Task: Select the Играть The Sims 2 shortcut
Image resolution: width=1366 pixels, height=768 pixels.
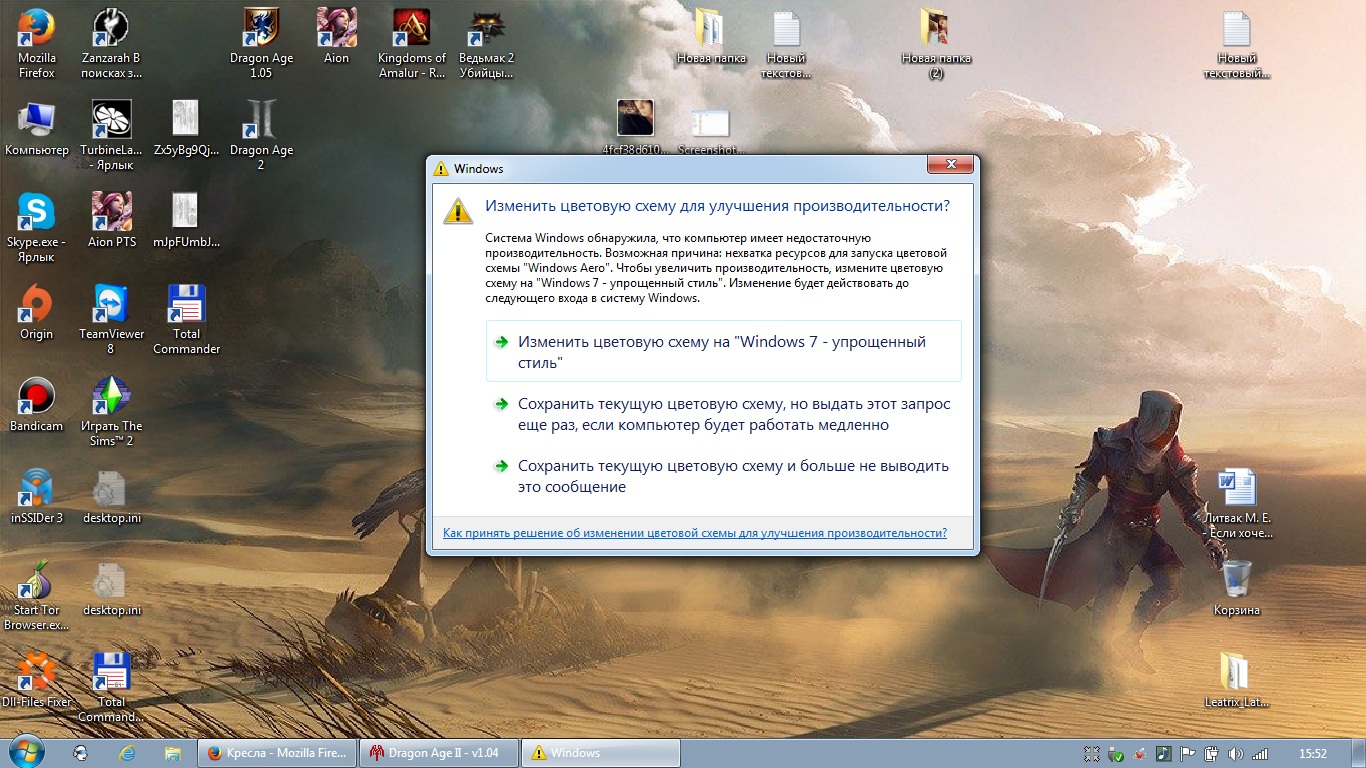Action: point(111,412)
